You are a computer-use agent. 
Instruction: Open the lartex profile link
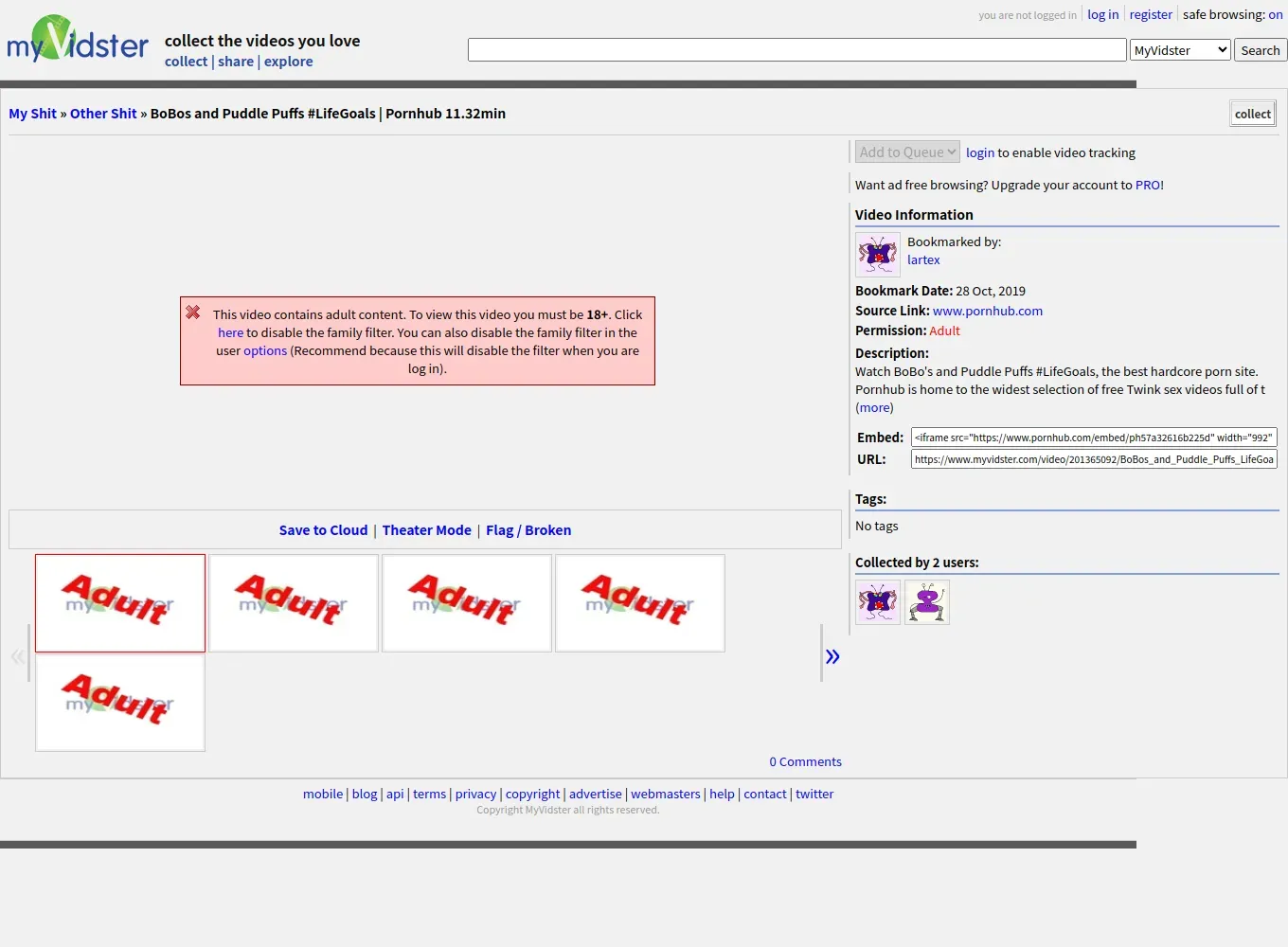point(923,260)
